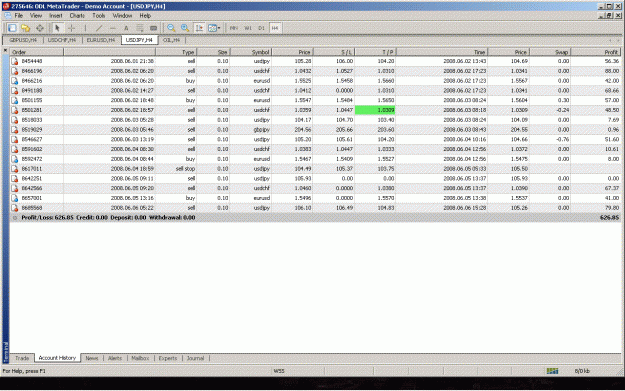625x391 pixels.
Task: Select the Vertical Line drawing tool
Action: (x=85, y=28)
